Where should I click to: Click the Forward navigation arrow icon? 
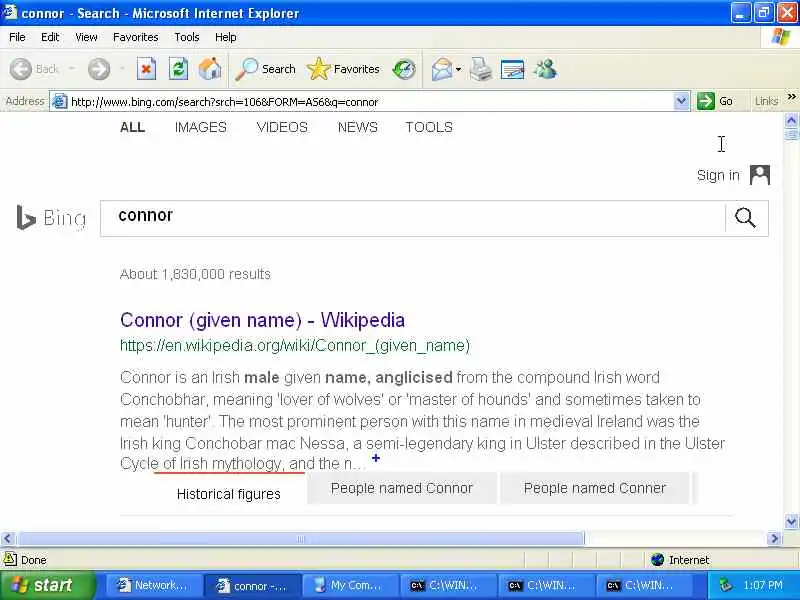click(98, 69)
